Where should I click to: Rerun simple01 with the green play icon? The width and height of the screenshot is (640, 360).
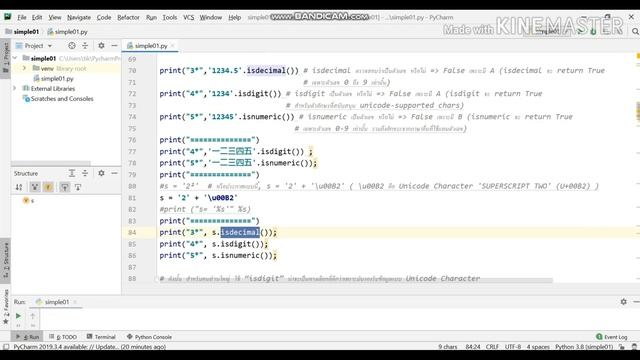click(18, 316)
